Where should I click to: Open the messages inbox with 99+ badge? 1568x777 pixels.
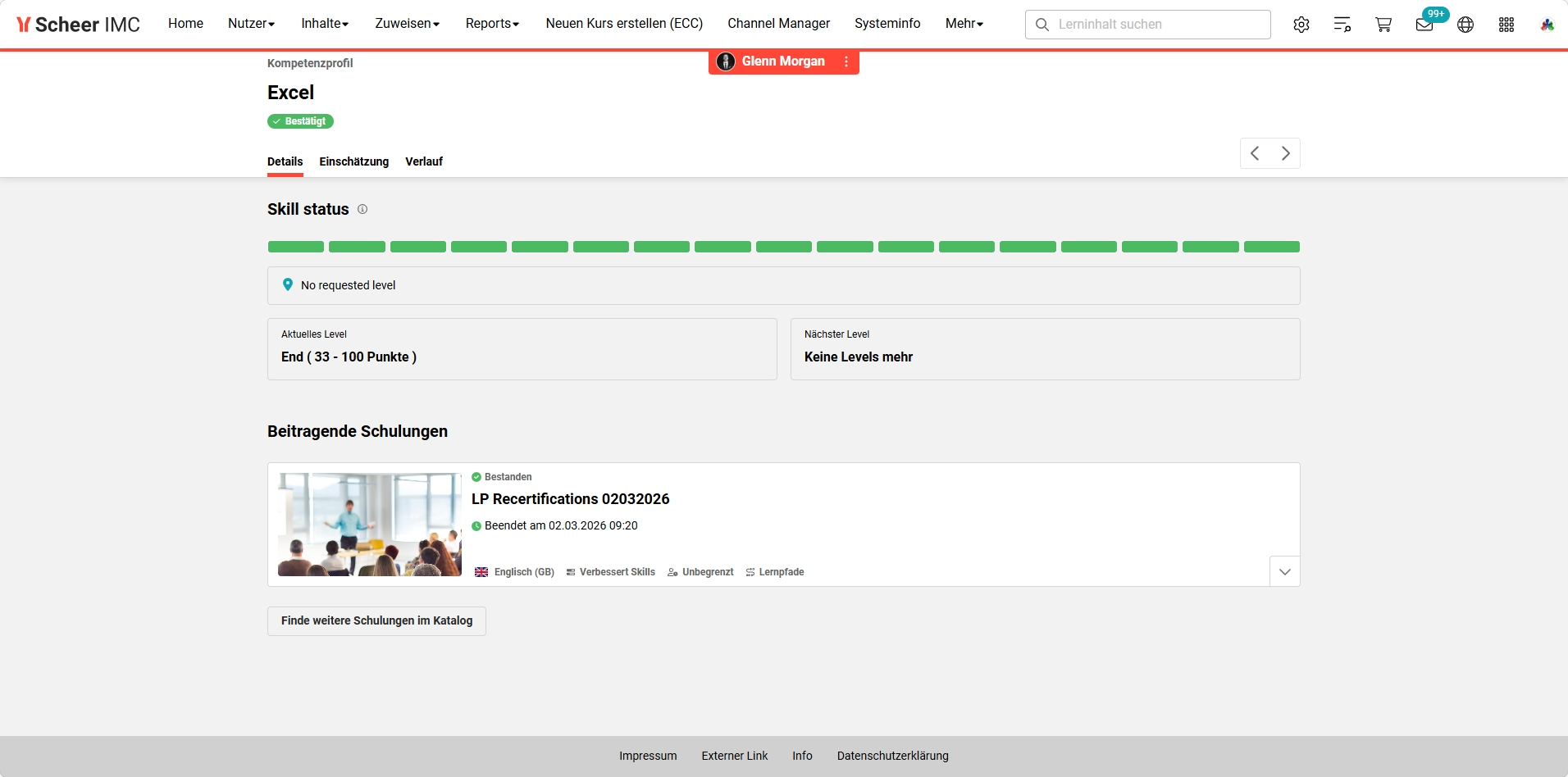point(1425,25)
